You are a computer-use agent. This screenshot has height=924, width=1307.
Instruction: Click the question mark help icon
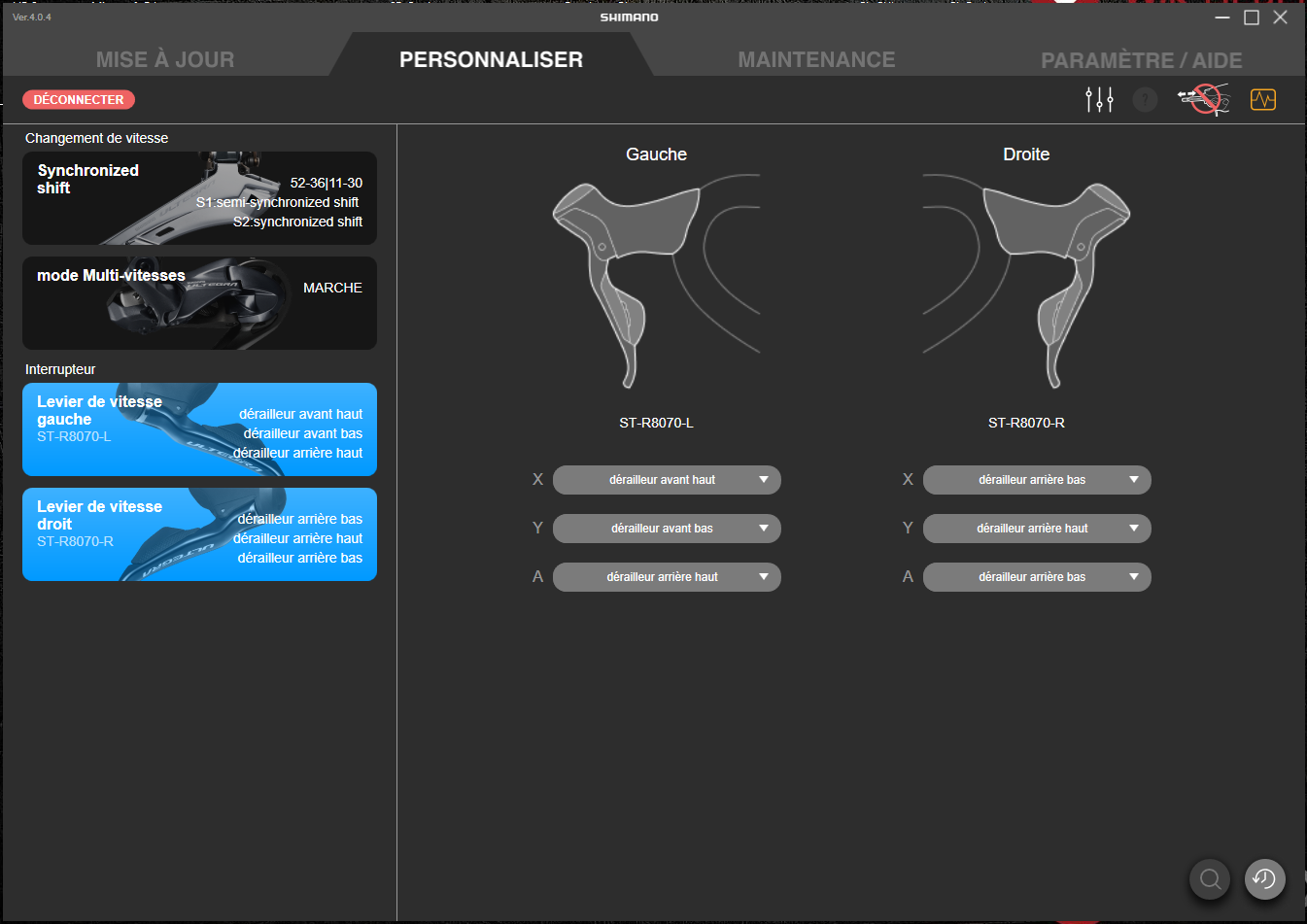pyautogui.click(x=1146, y=99)
